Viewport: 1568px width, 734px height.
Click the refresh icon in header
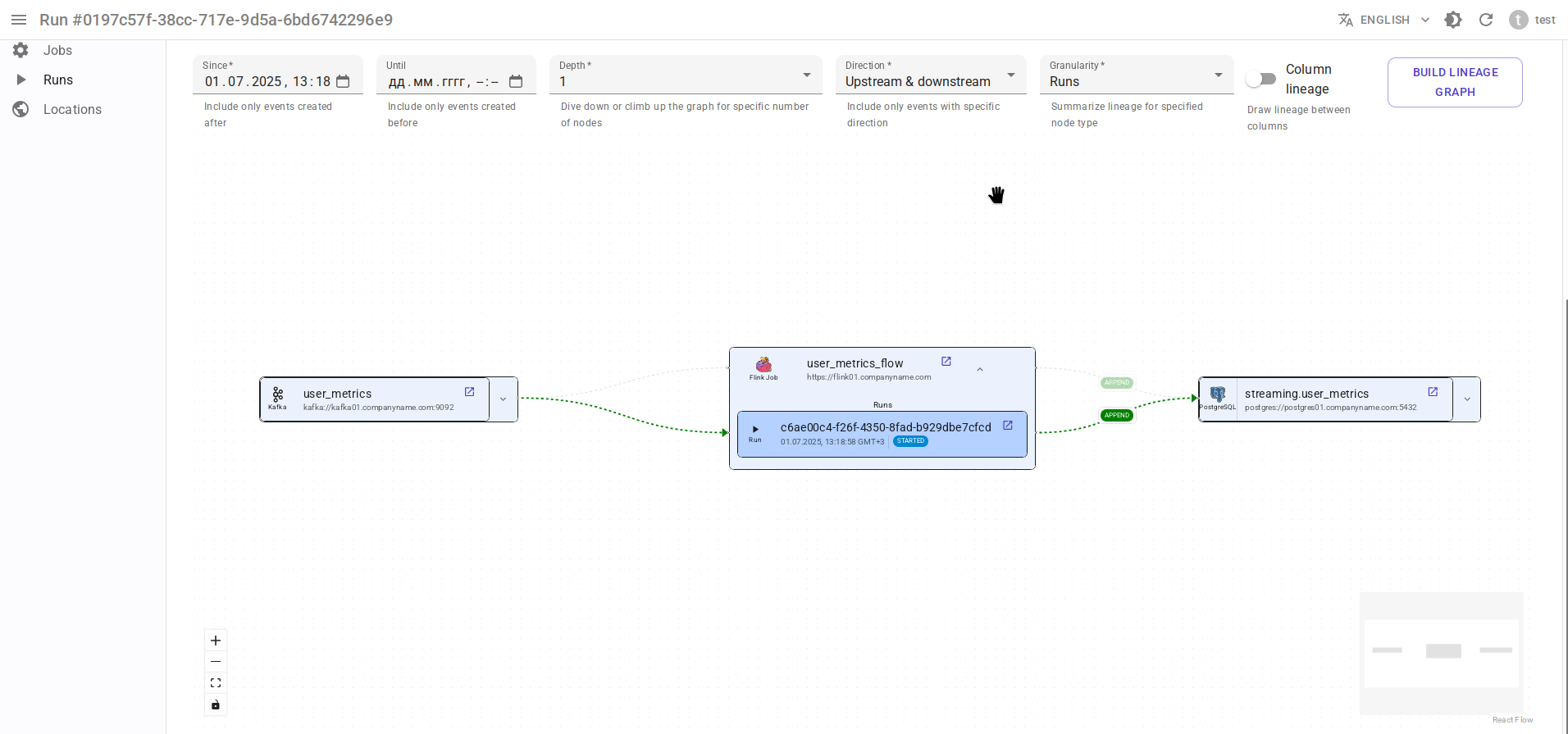click(1486, 20)
